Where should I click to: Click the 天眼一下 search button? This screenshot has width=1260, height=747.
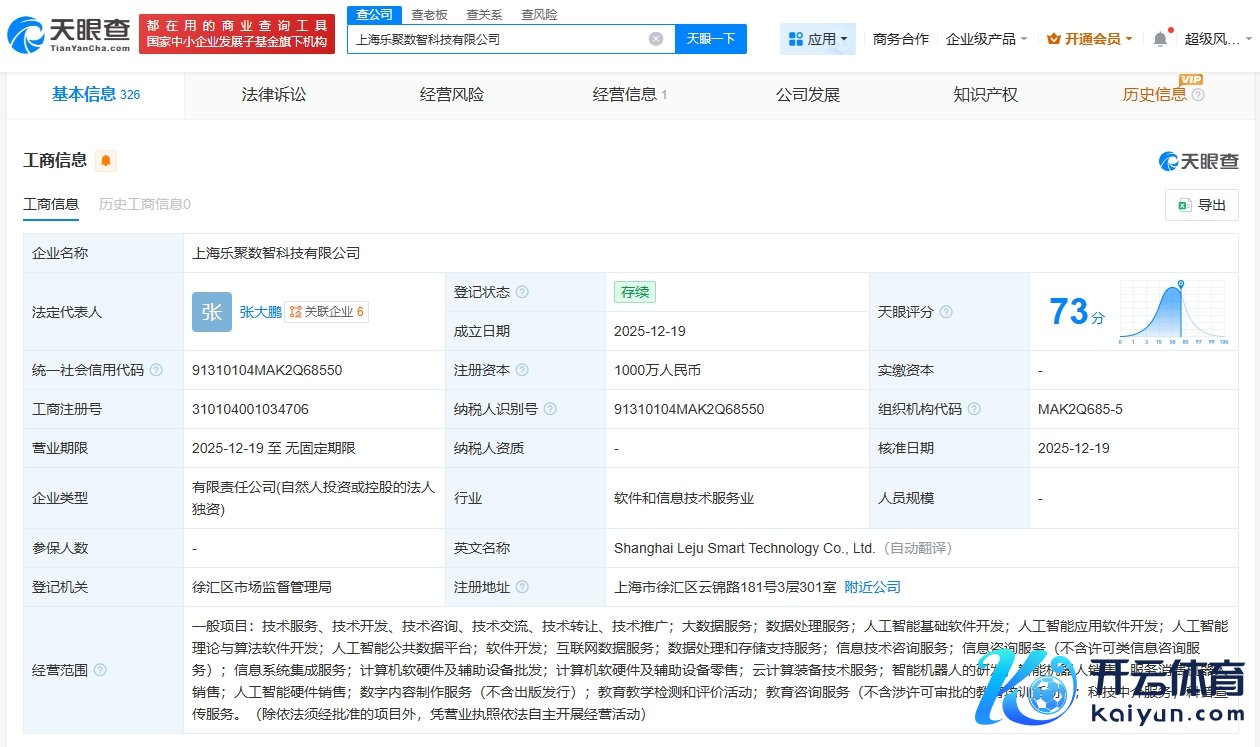(x=710, y=39)
